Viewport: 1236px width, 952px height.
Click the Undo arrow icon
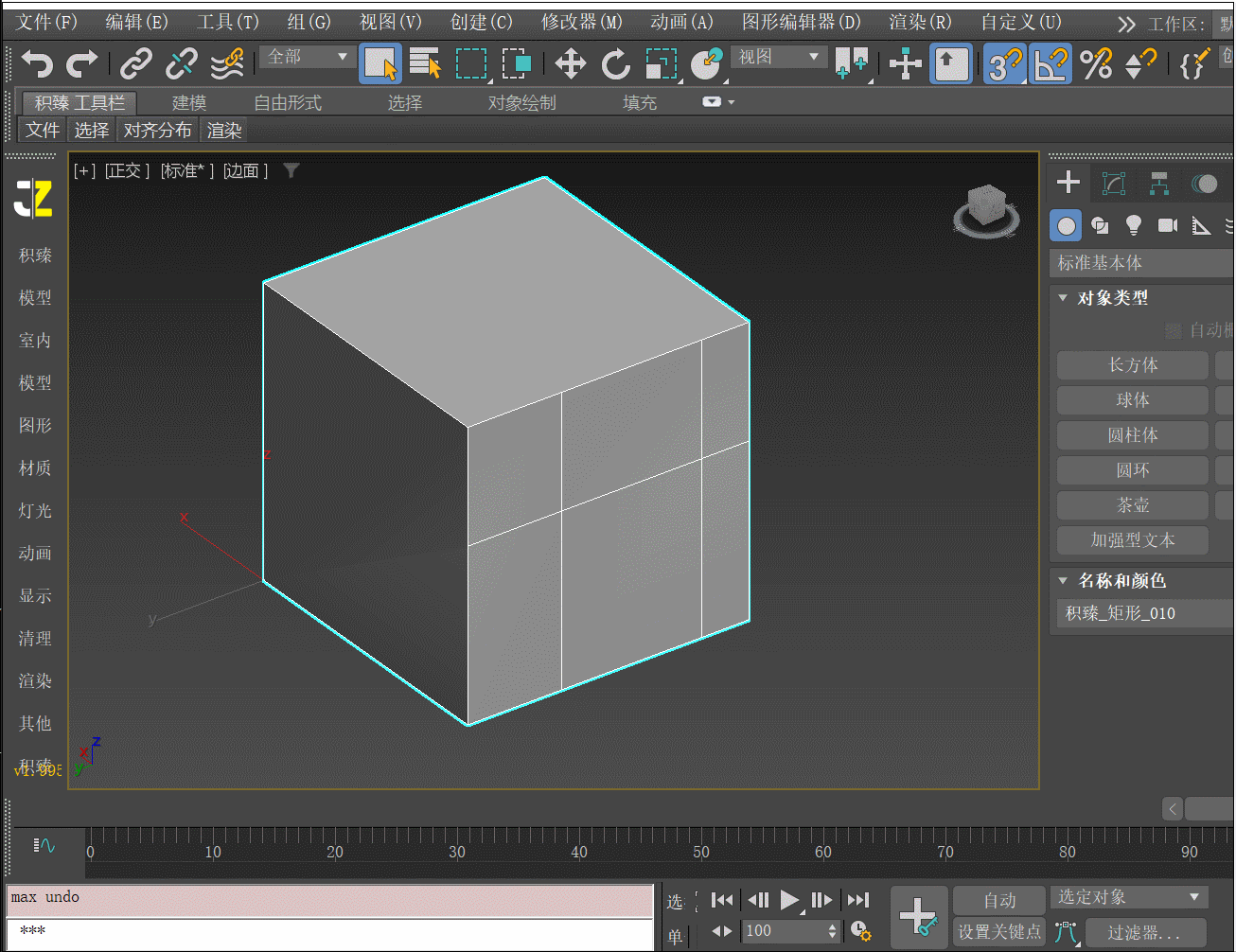click(37, 64)
